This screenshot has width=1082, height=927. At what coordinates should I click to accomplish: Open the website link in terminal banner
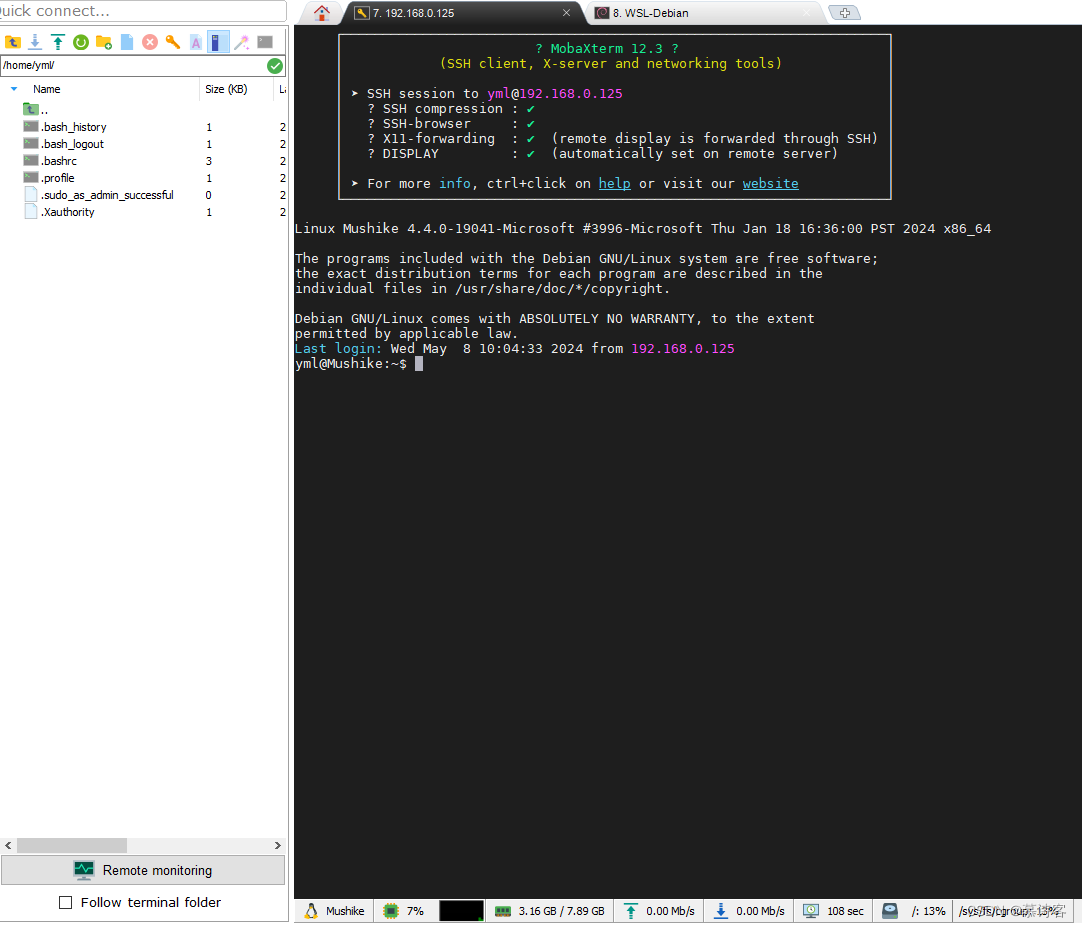(x=770, y=184)
